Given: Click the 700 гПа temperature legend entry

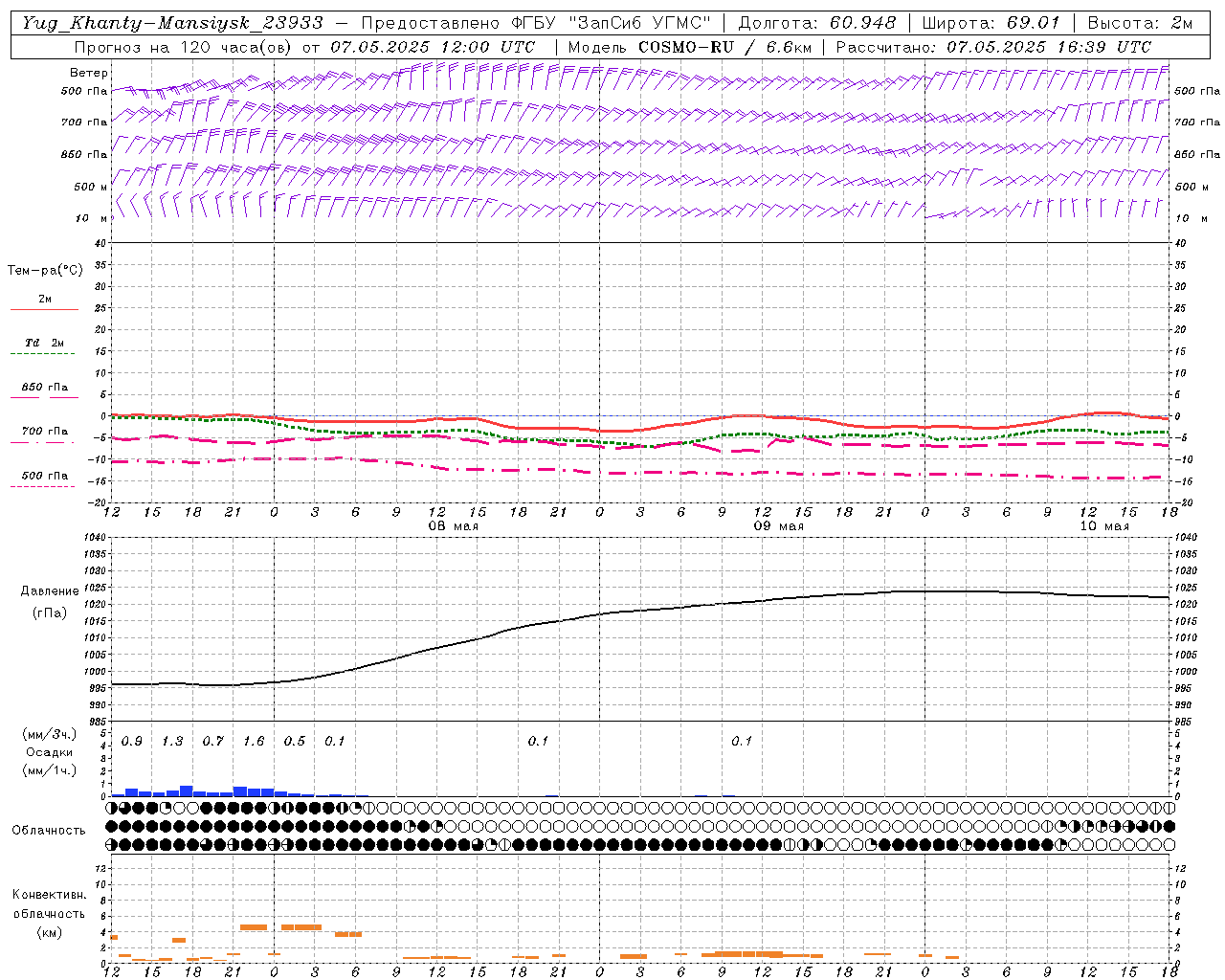Looking at the screenshot, I should (45, 432).
